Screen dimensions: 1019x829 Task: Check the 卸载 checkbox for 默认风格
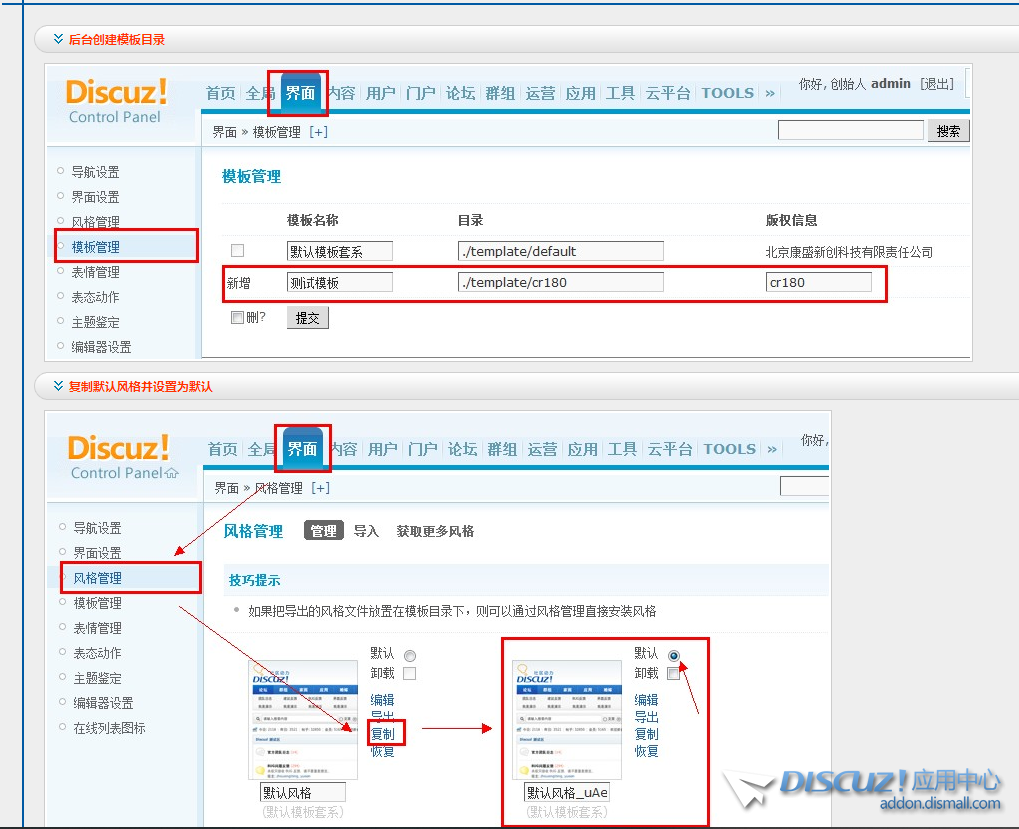(x=409, y=674)
